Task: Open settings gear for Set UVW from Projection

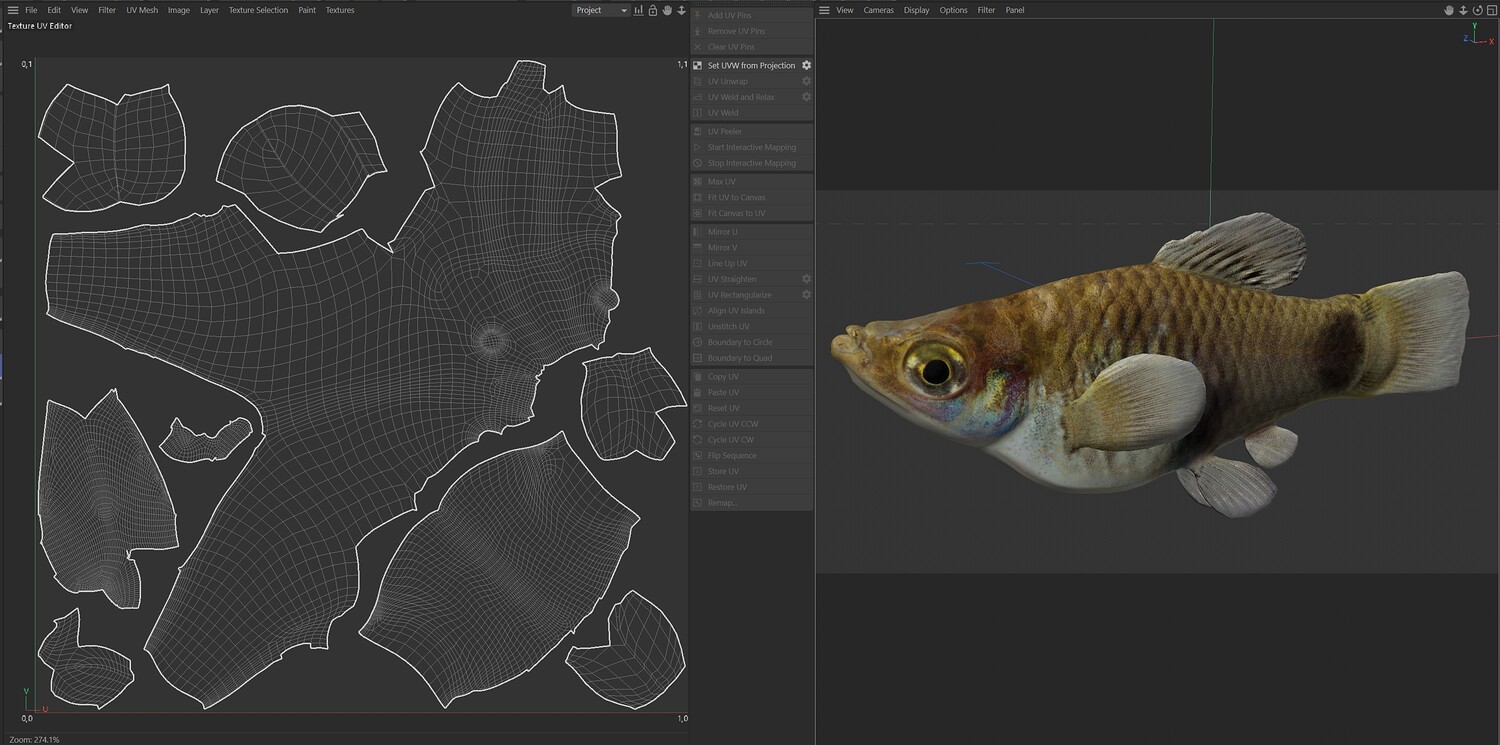Action: coord(806,65)
